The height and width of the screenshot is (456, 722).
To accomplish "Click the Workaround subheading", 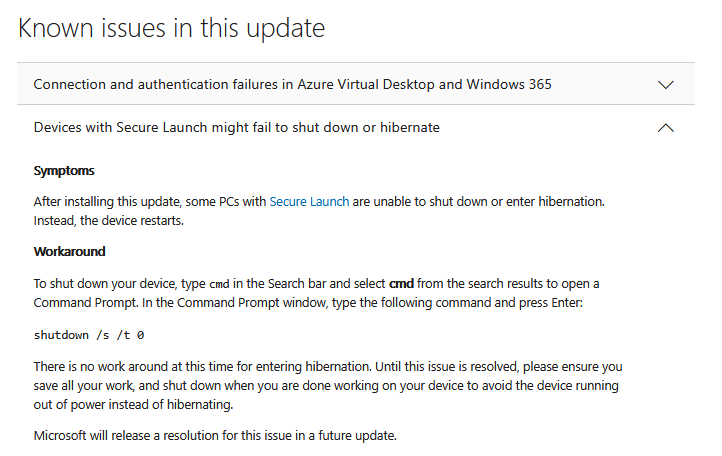I will (x=69, y=251).
